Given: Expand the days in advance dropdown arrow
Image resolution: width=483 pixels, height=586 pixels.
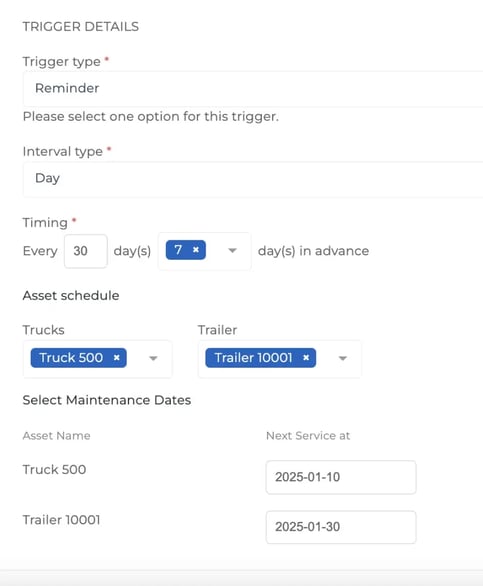Looking at the screenshot, I should click(232, 250).
